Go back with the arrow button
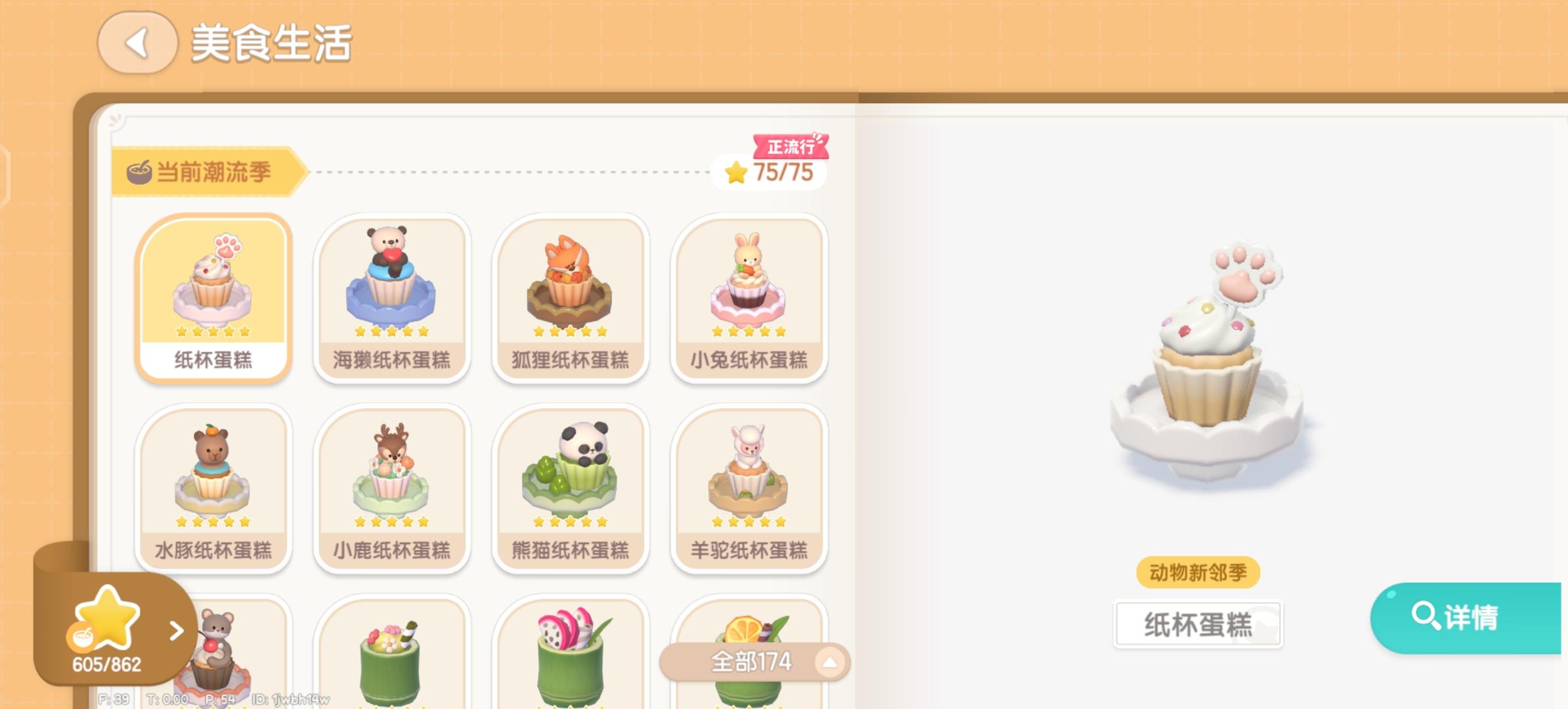The height and width of the screenshot is (709, 1568). (x=137, y=43)
